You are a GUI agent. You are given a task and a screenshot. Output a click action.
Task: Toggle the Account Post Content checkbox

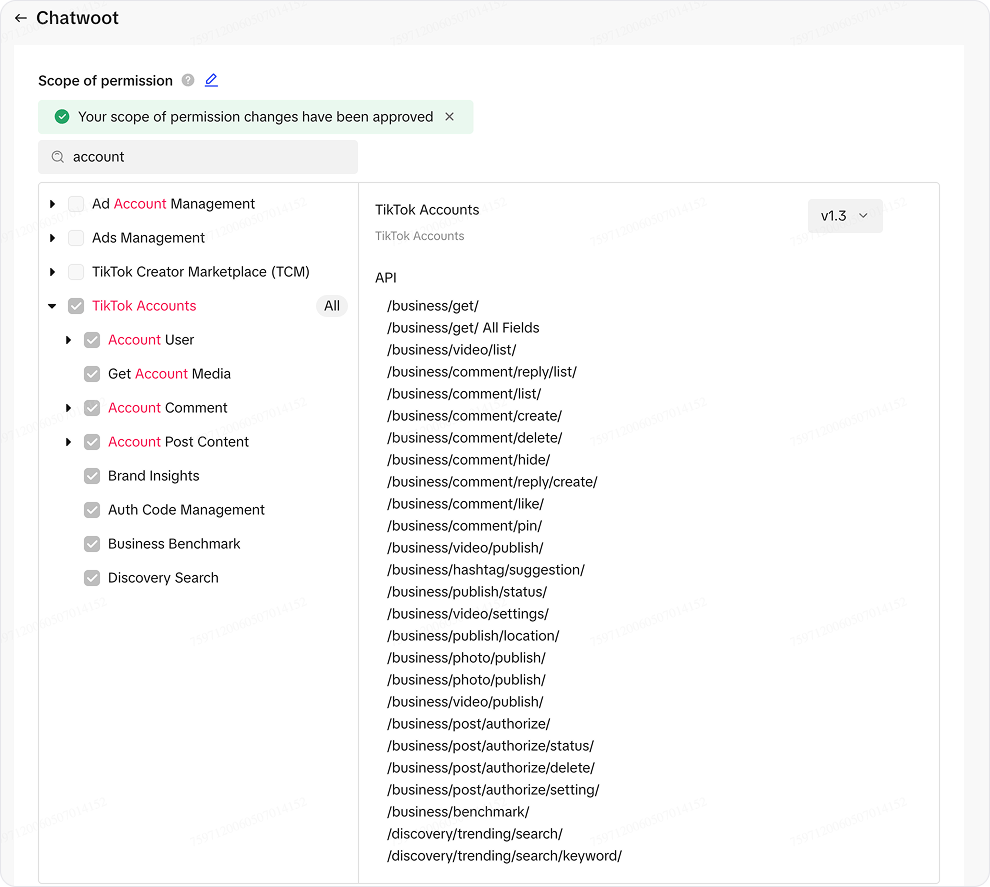click(92, 442)
